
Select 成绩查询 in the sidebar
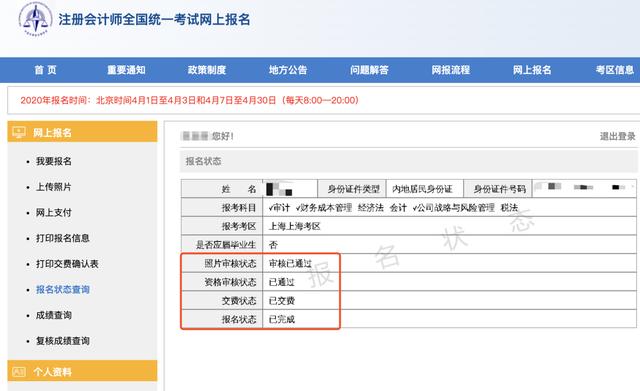pyautogui.click(x=54, y=315)
